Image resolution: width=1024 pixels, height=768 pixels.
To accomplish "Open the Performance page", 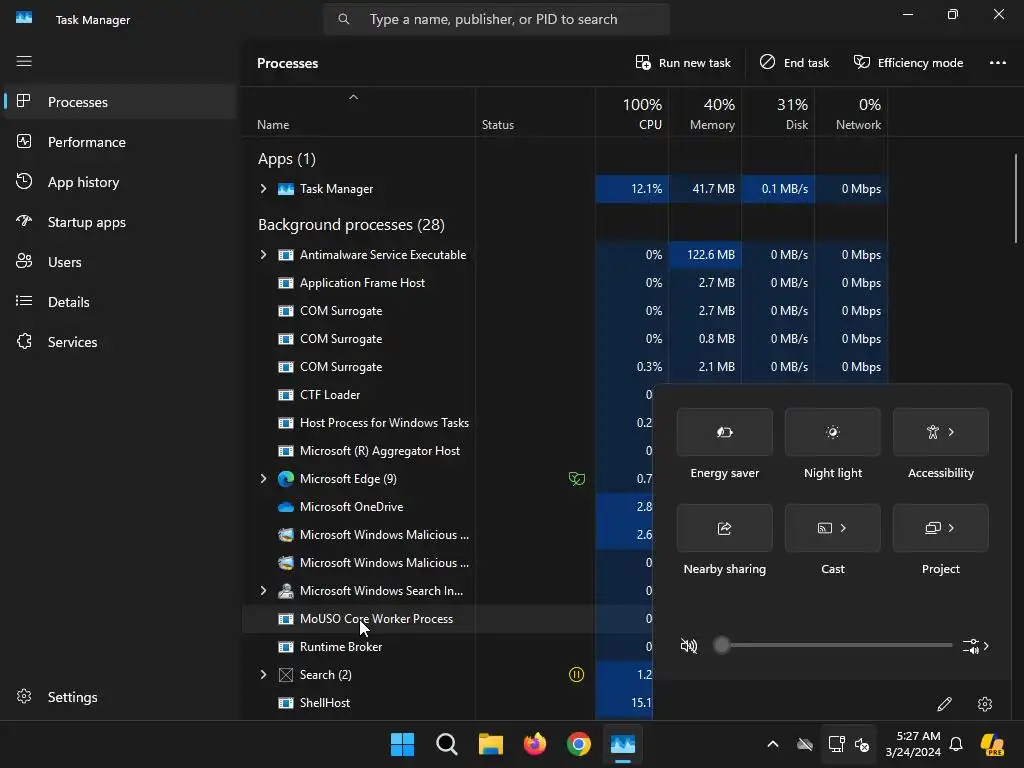I will [x=120, y=142].
